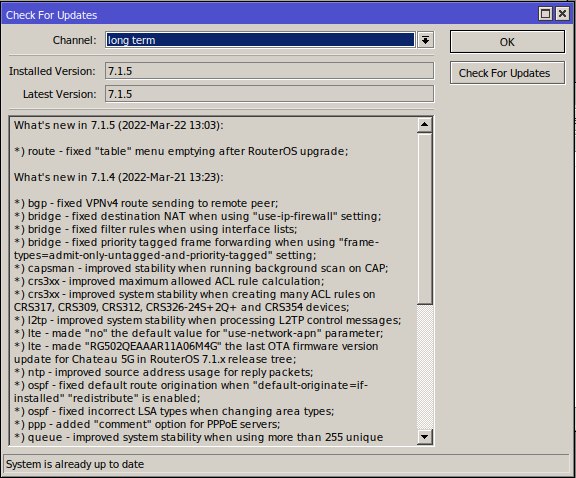Click the capsman improved stability line

point(201,268)
